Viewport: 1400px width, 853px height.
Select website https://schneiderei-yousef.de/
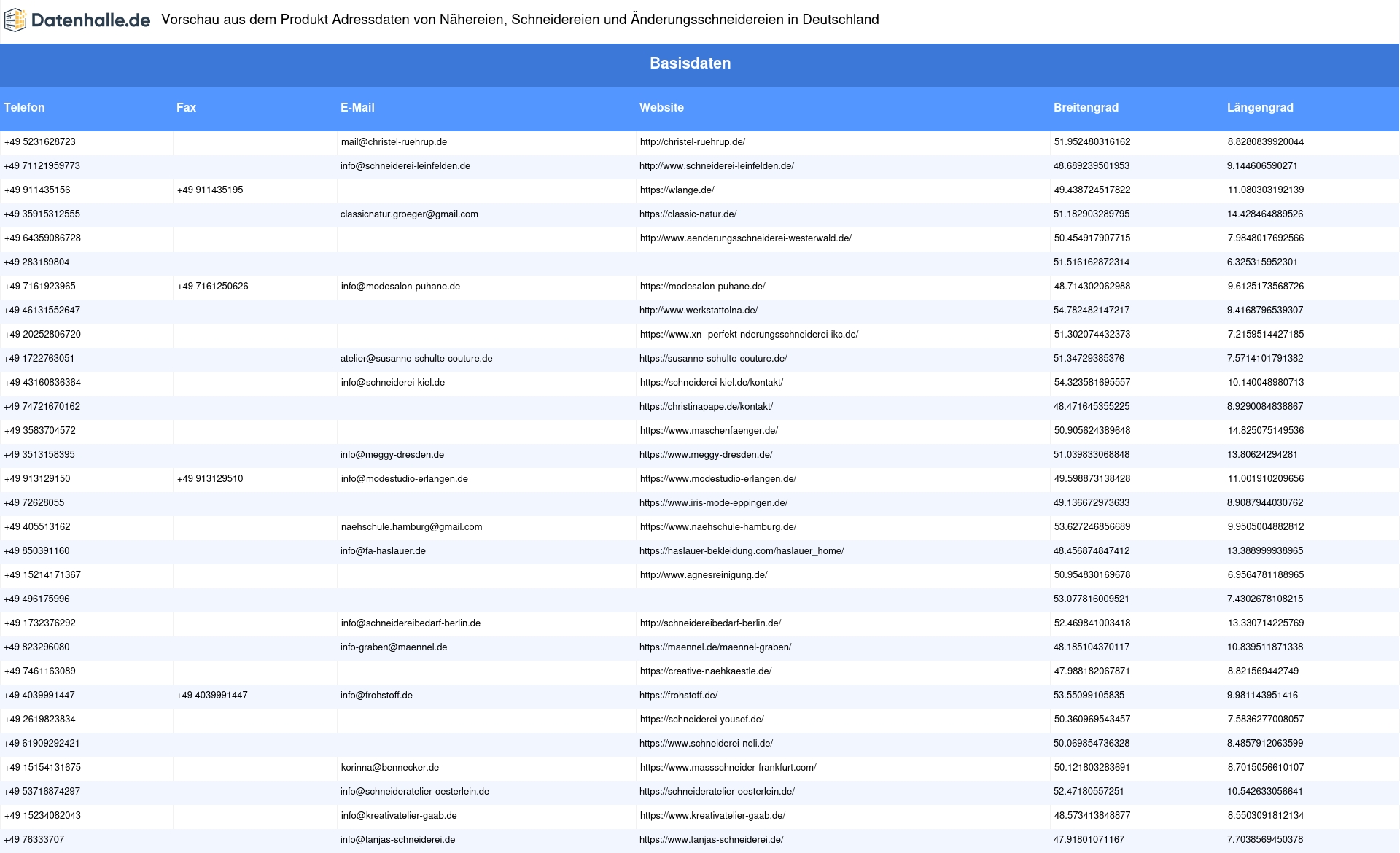point(702,720)
